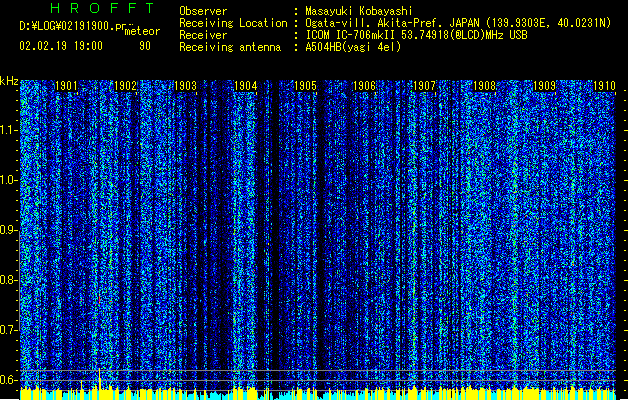Click the 1907 time marker
629x400 pixels.
point(424,86)
